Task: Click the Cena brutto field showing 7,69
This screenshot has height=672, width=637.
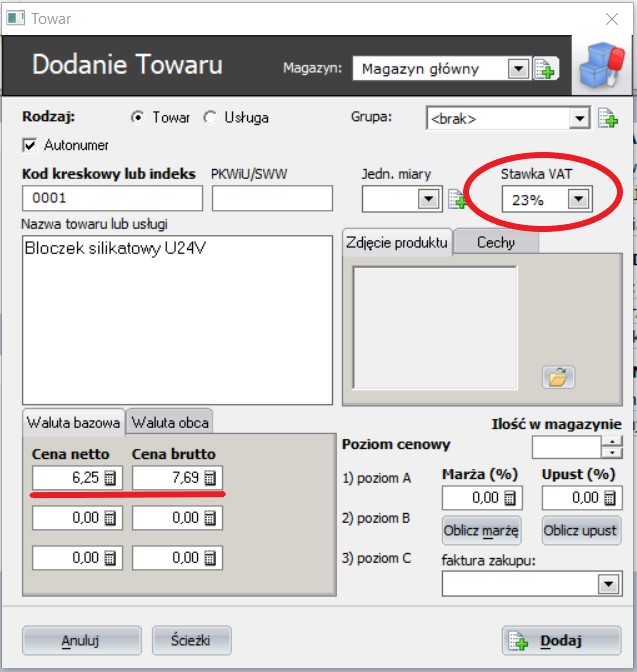Action: [x=177, y=478]
